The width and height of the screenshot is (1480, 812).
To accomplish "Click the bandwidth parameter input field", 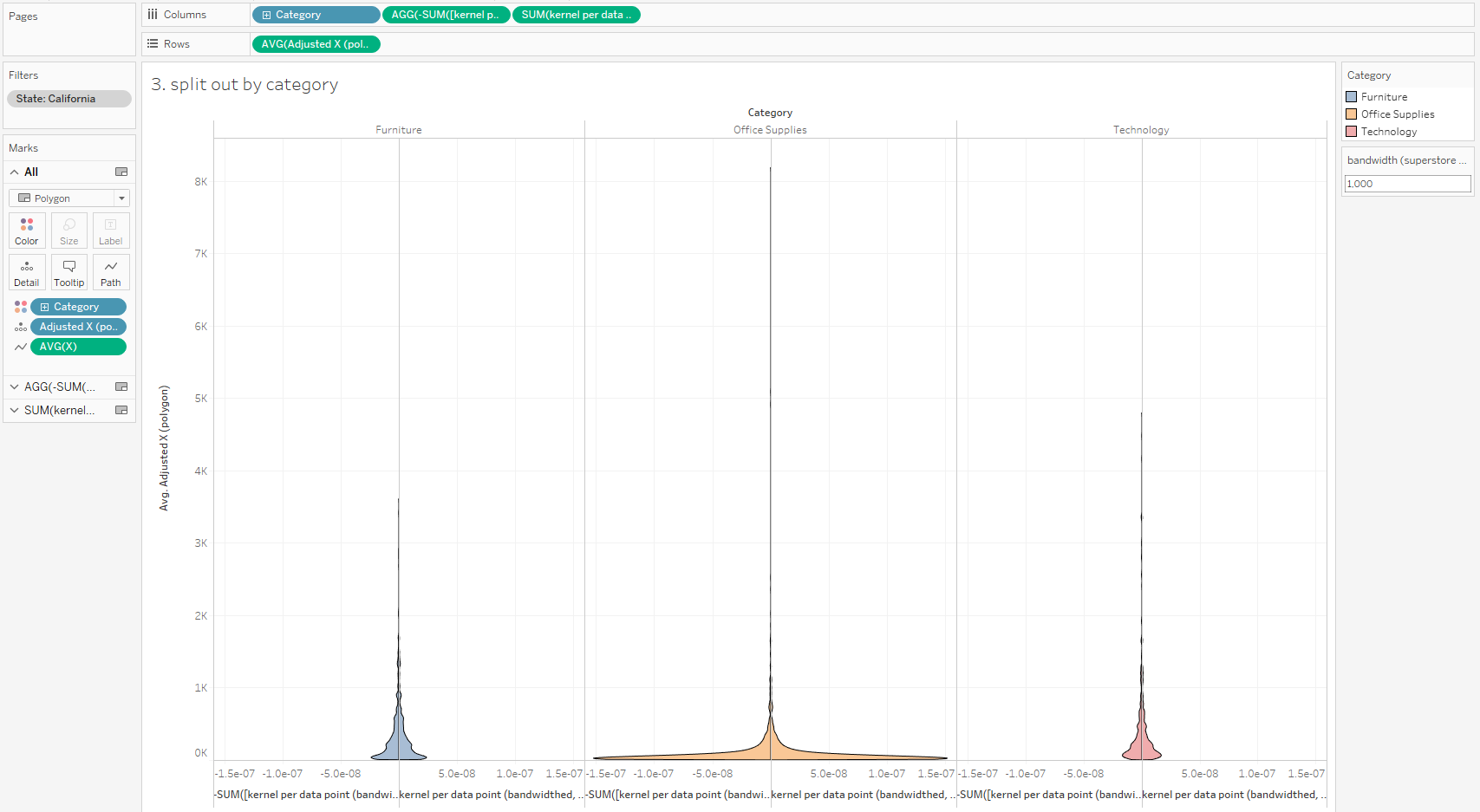I will (x=1407, y=184).
